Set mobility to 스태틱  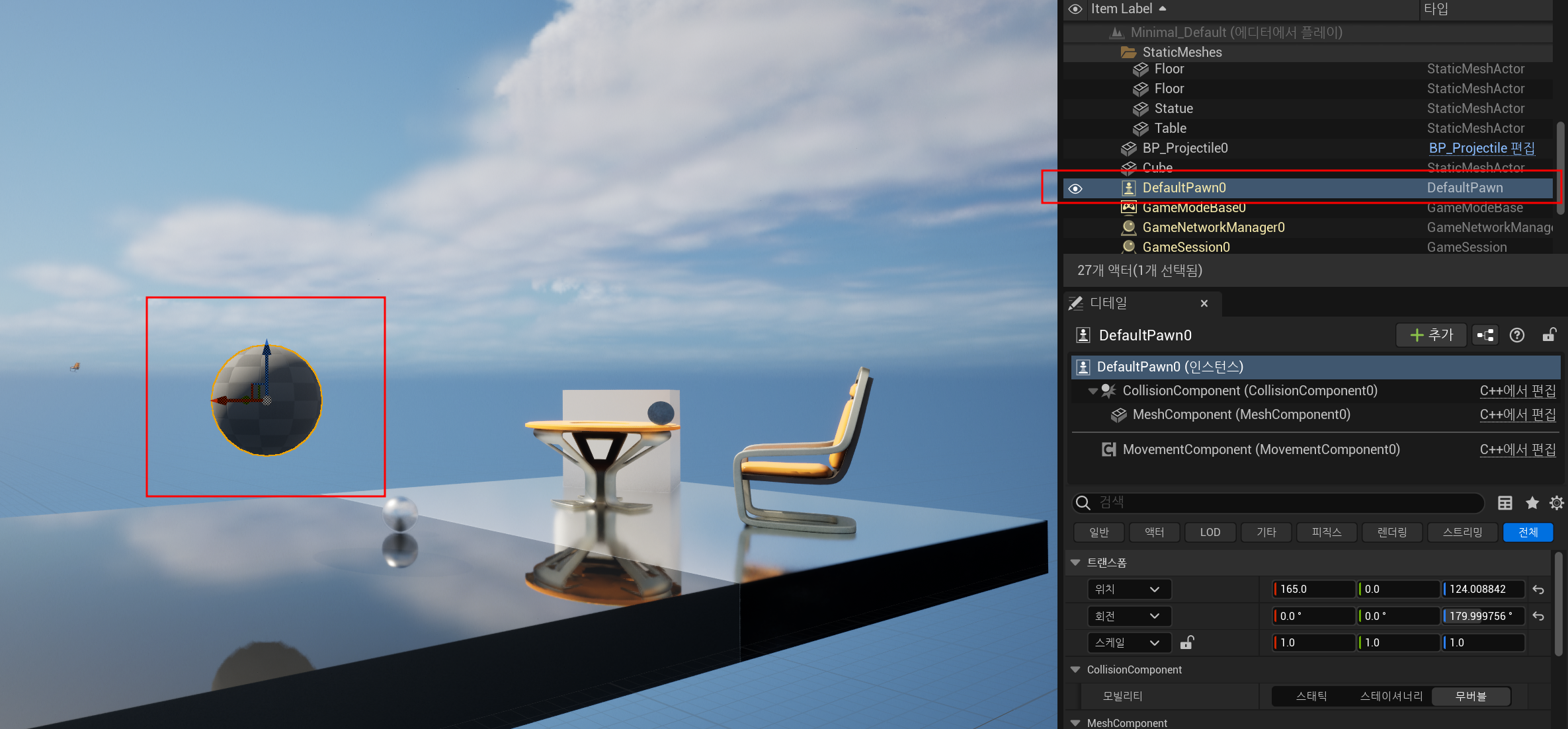click(x=1311, y=696)
